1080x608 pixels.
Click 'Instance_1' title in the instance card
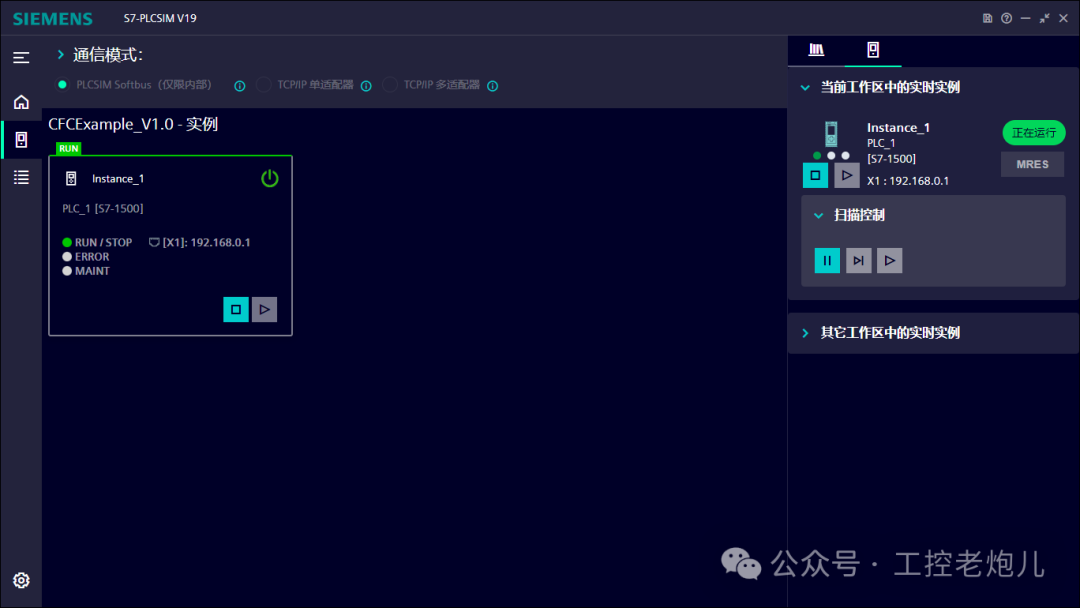point(118,179)
